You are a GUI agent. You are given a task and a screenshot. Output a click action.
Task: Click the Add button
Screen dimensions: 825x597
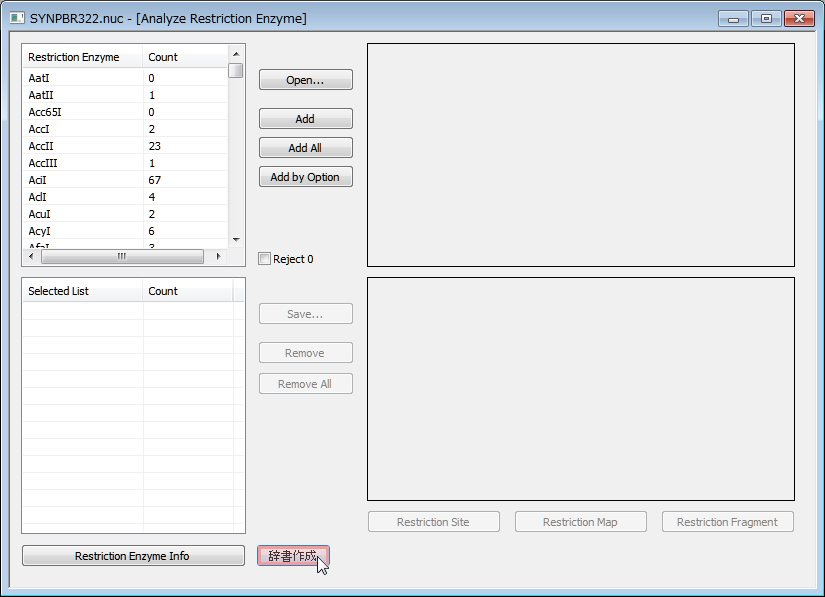tap(305, 119)
